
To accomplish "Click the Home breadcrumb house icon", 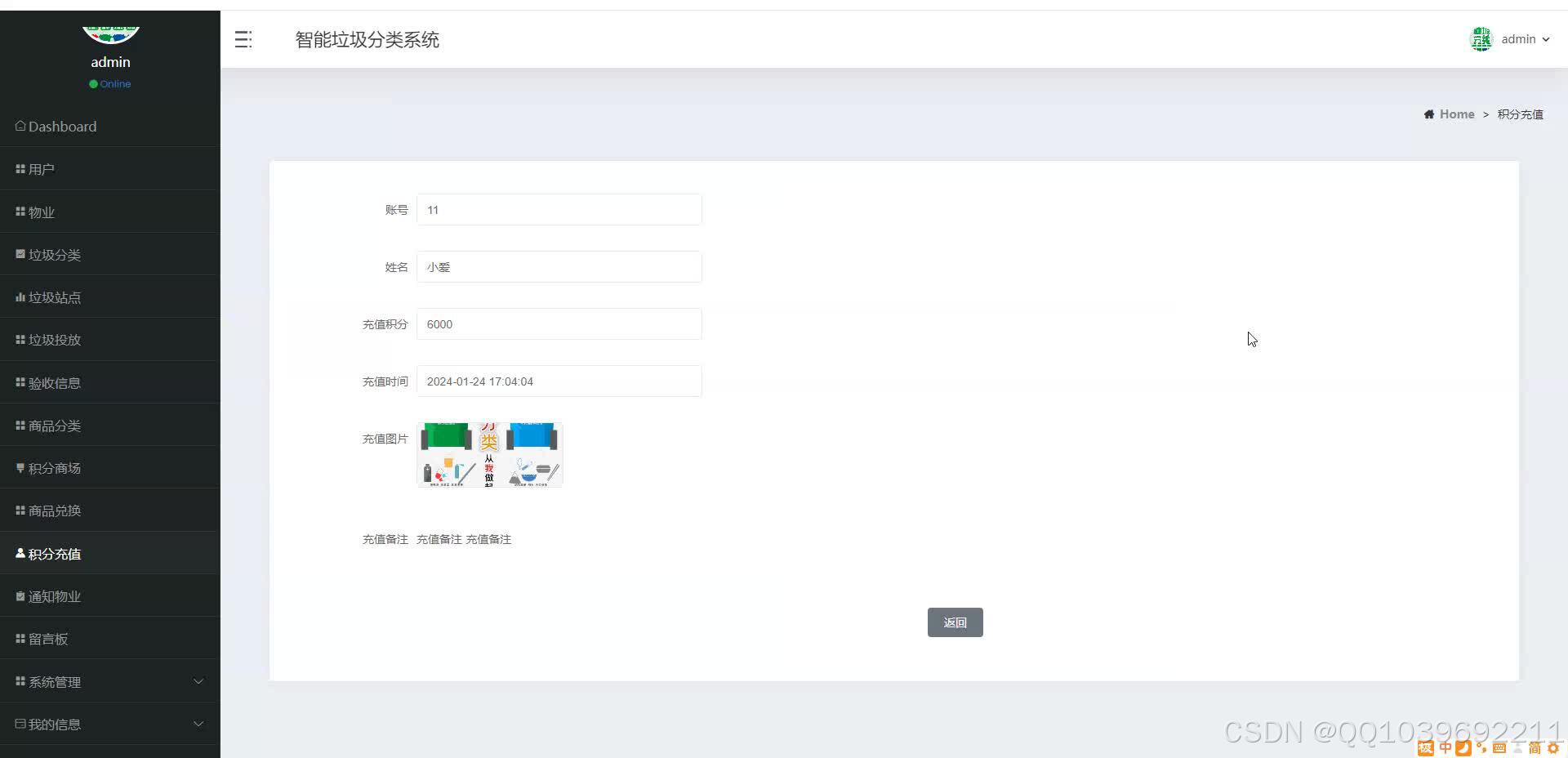I will click(x=1428, y=114).
